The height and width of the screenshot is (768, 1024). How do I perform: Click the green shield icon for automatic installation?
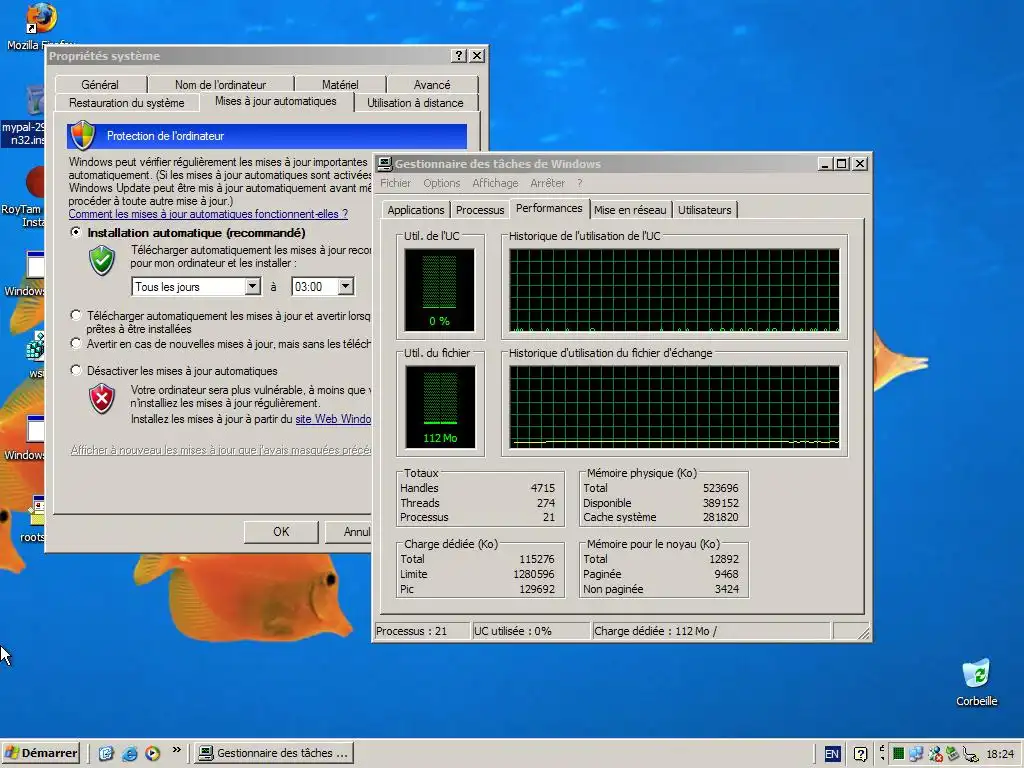click(102, 260)
